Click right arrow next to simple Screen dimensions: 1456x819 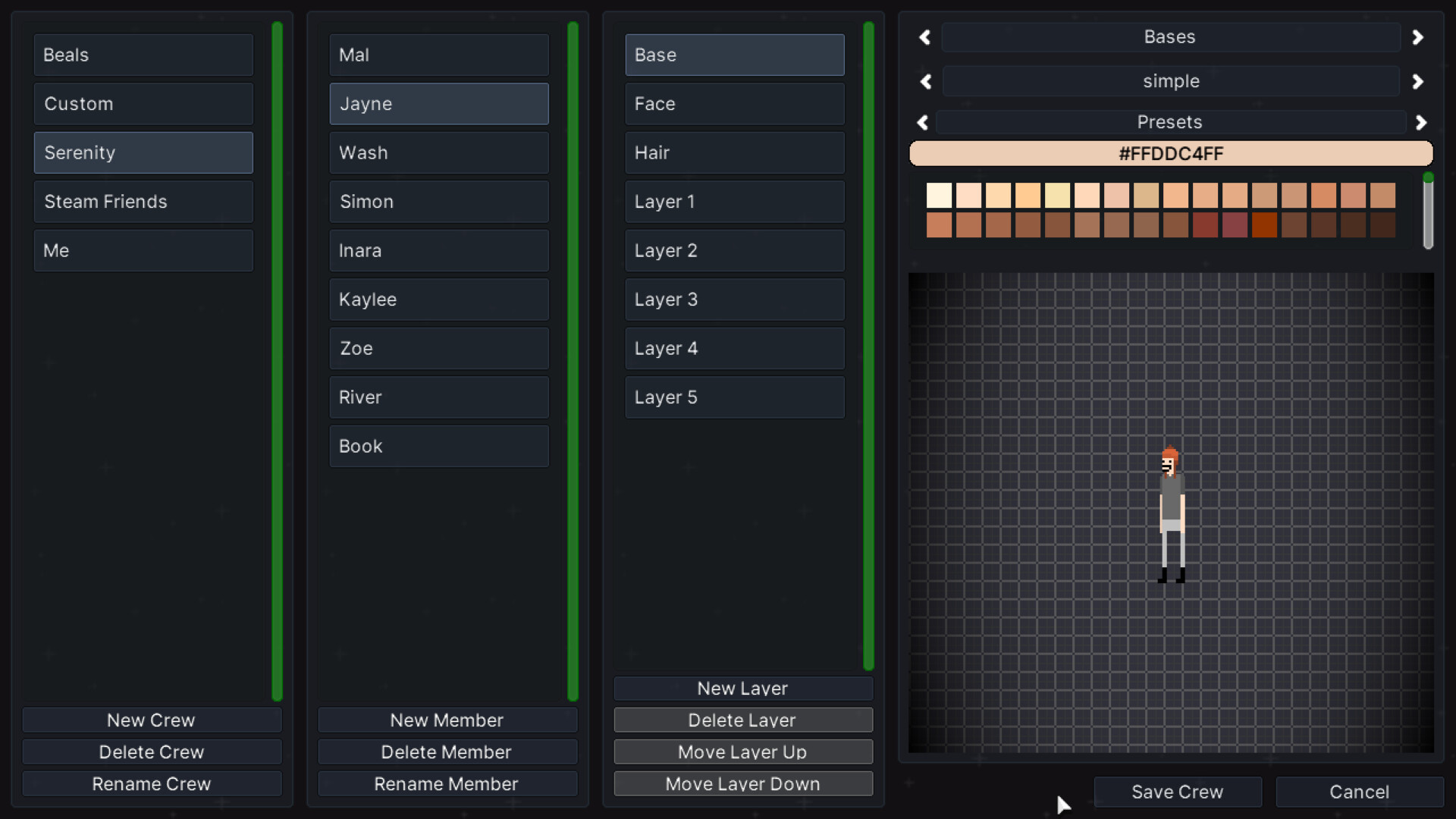pyautogui.click(x=1417, y=81)
